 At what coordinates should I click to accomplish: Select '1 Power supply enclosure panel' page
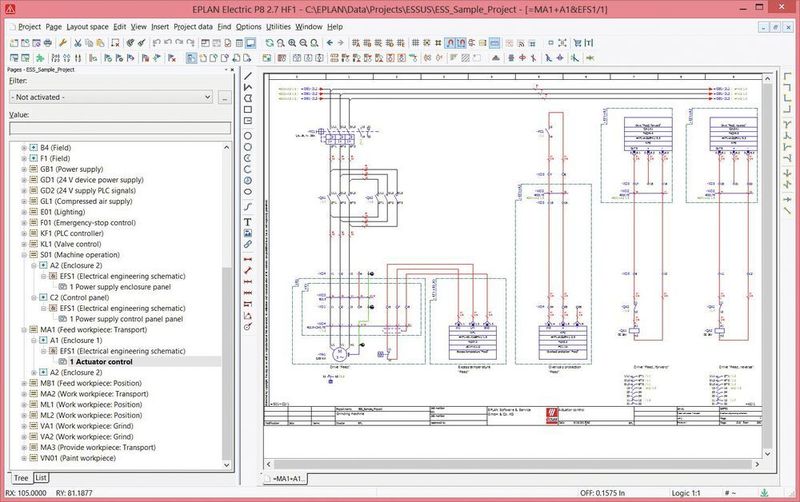120,287
